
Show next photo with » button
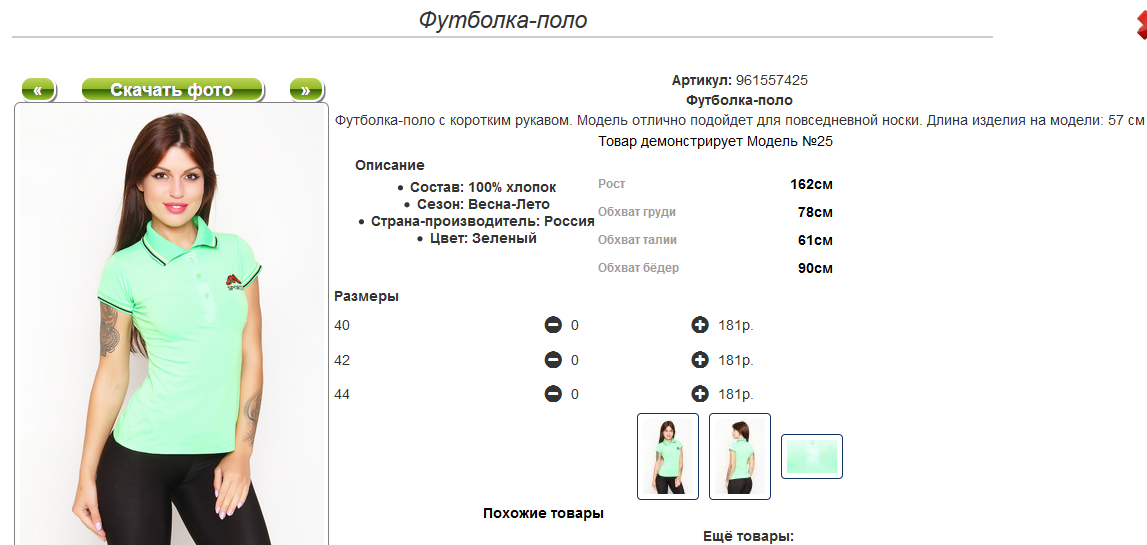306,90
